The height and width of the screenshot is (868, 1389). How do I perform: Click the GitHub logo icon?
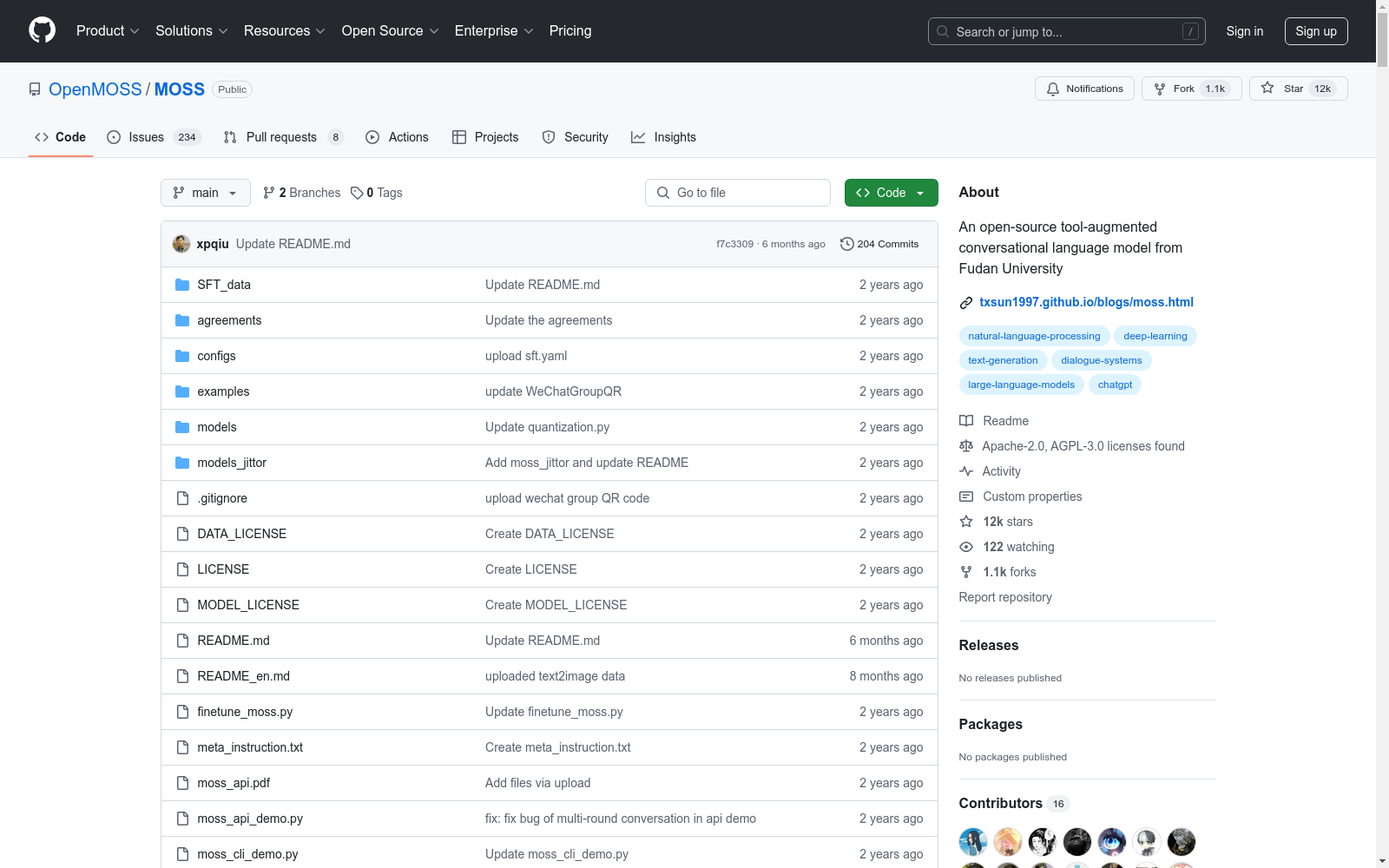click(42, 30)
